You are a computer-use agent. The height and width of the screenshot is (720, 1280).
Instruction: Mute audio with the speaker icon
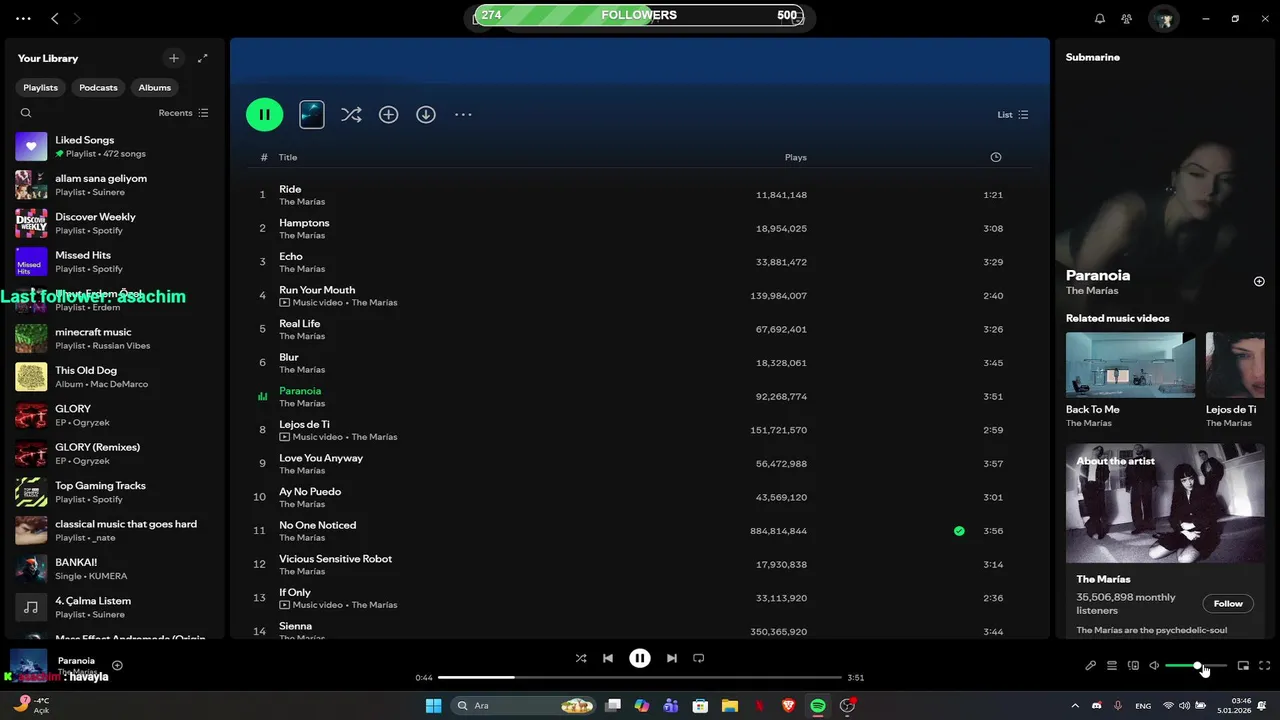click(1154, 665)
